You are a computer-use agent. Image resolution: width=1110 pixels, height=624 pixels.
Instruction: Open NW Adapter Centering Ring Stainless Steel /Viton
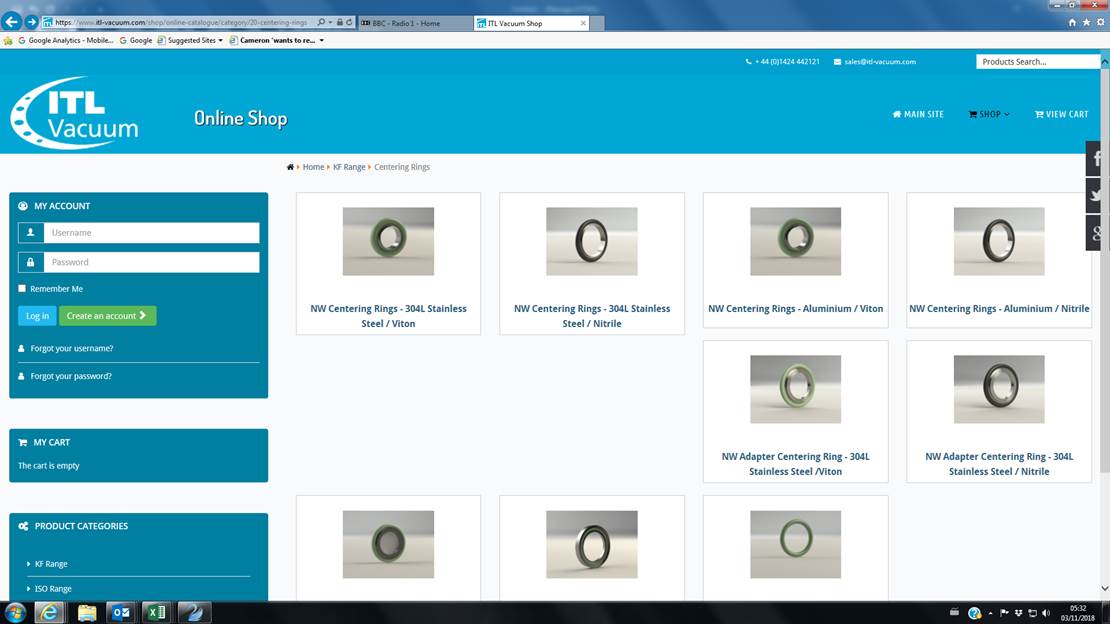(795, 464)
